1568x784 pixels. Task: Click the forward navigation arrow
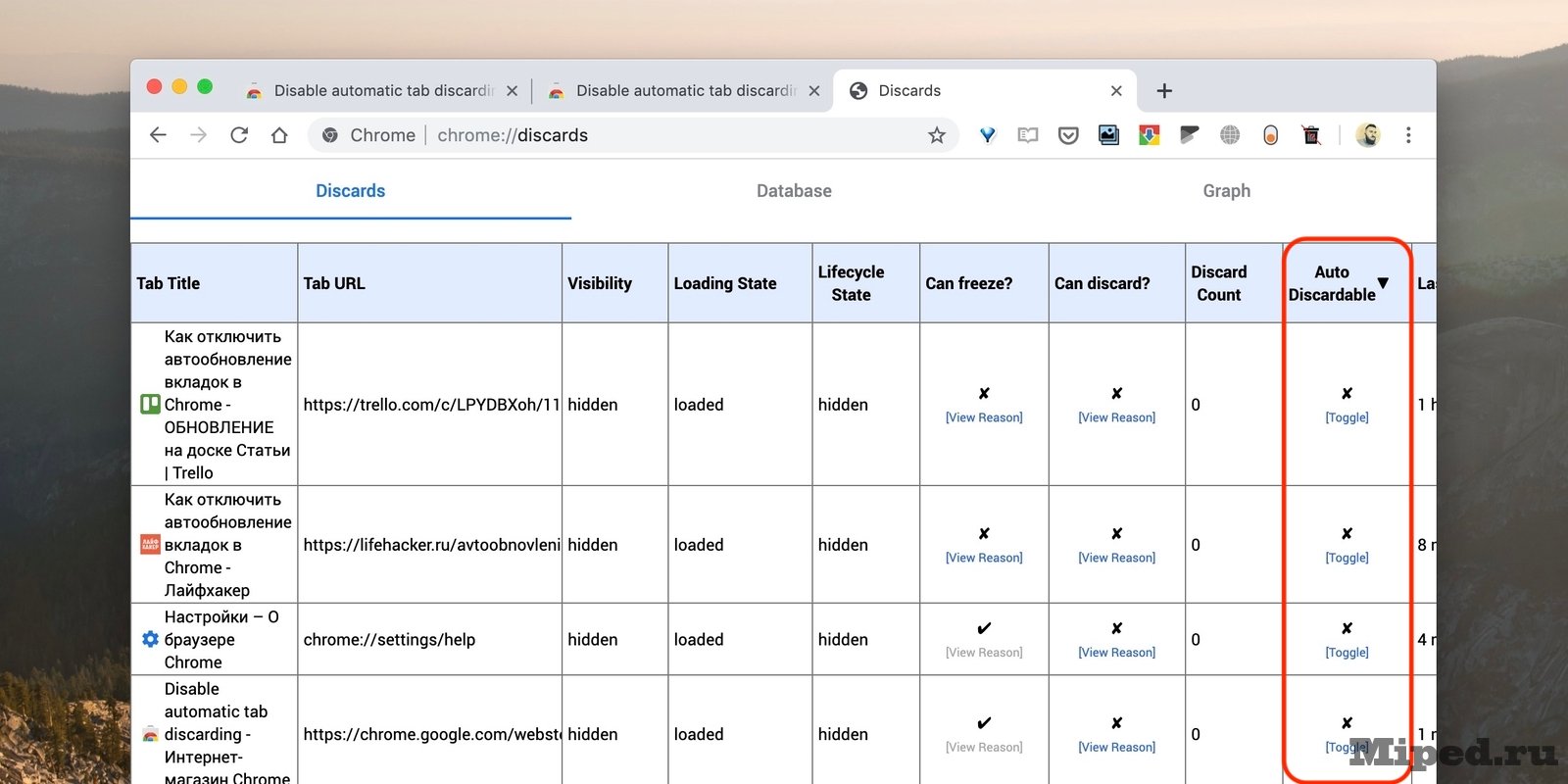(199, 135)
